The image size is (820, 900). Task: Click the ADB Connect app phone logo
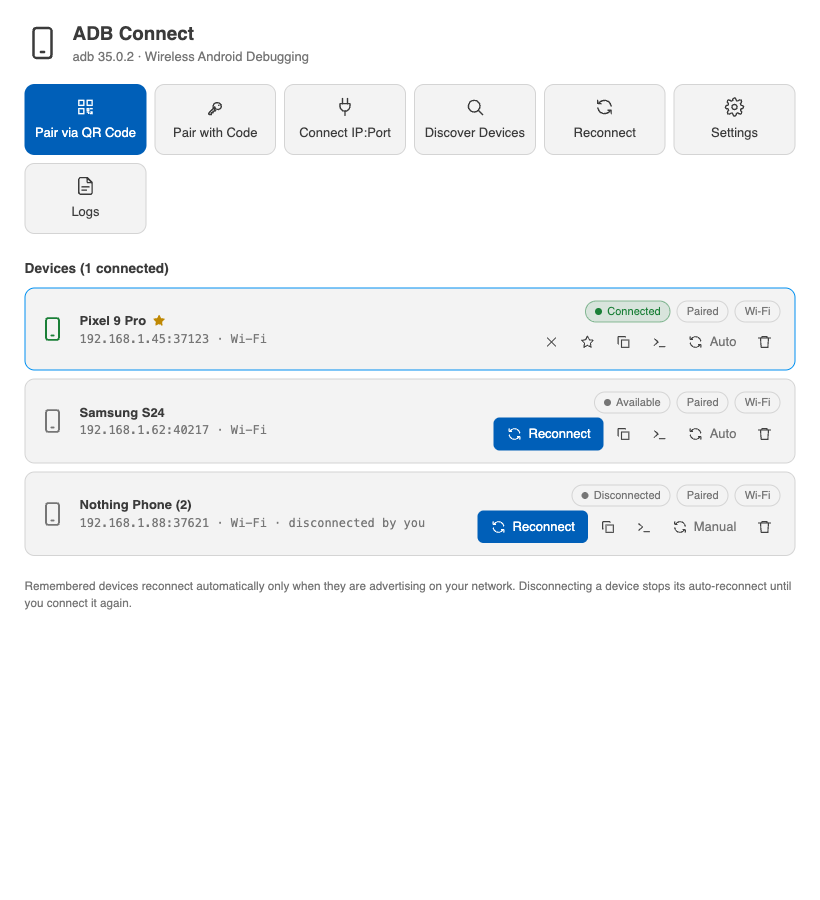42,43
